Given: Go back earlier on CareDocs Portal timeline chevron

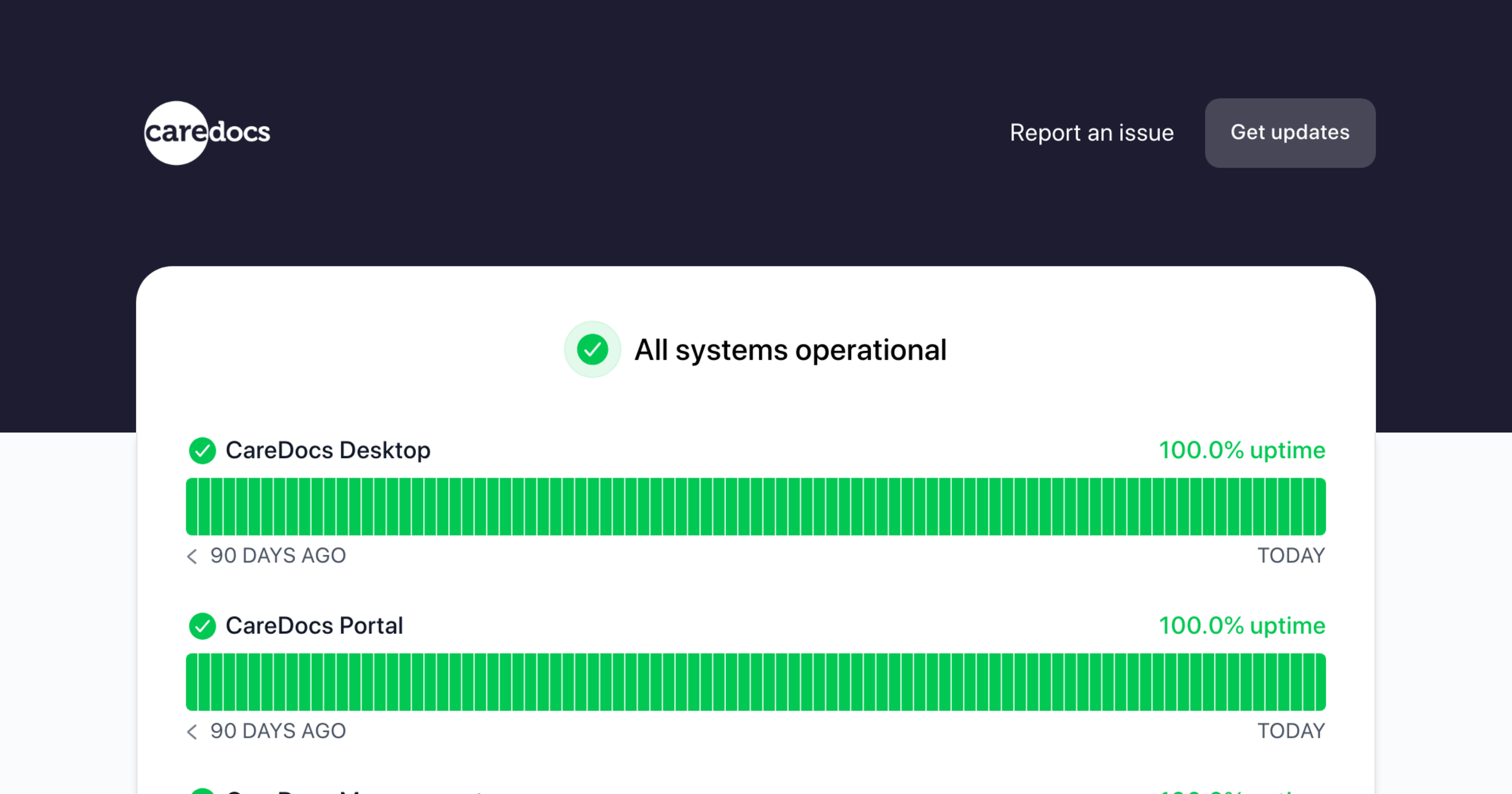Looking at the screenshot, I should click(192, 731).
